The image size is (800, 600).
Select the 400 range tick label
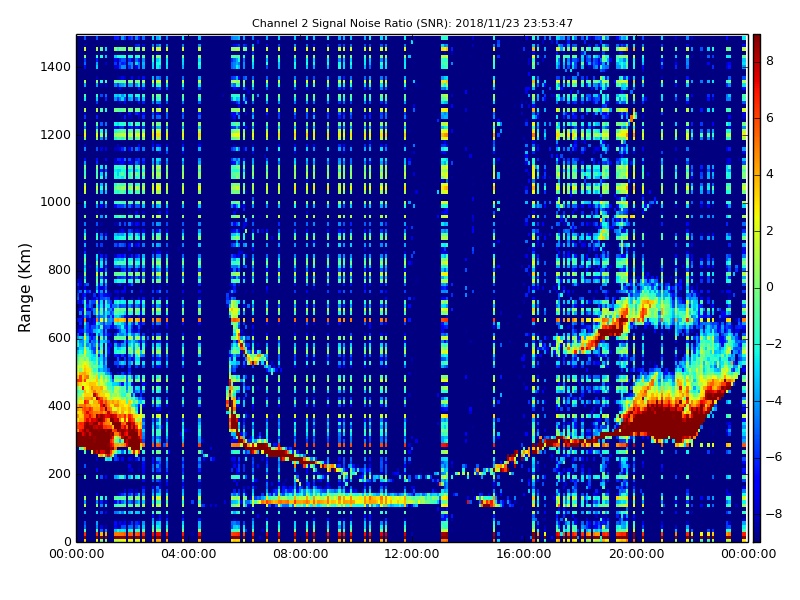[x=59, y=406]
